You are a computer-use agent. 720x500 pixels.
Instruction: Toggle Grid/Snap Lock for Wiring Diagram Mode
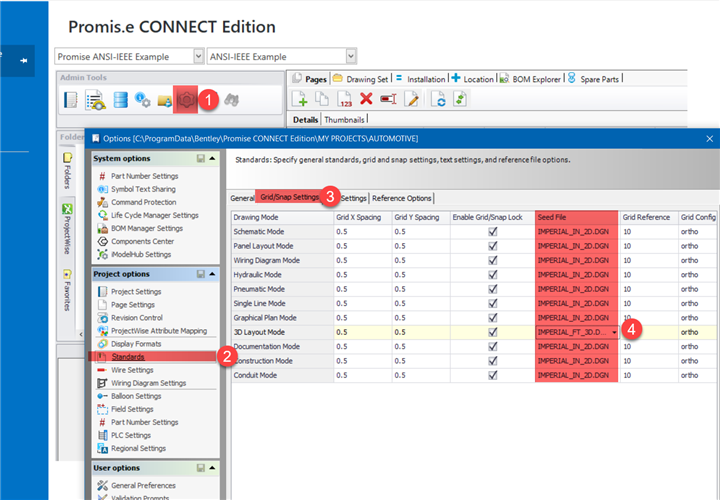click(493, 260)
